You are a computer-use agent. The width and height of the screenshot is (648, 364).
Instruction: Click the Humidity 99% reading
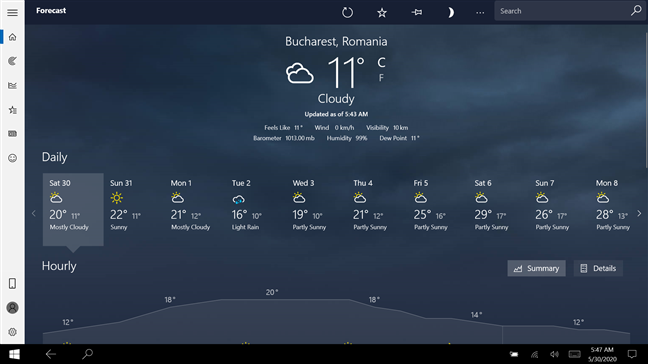pyautogui.click(x=347, y=138)
